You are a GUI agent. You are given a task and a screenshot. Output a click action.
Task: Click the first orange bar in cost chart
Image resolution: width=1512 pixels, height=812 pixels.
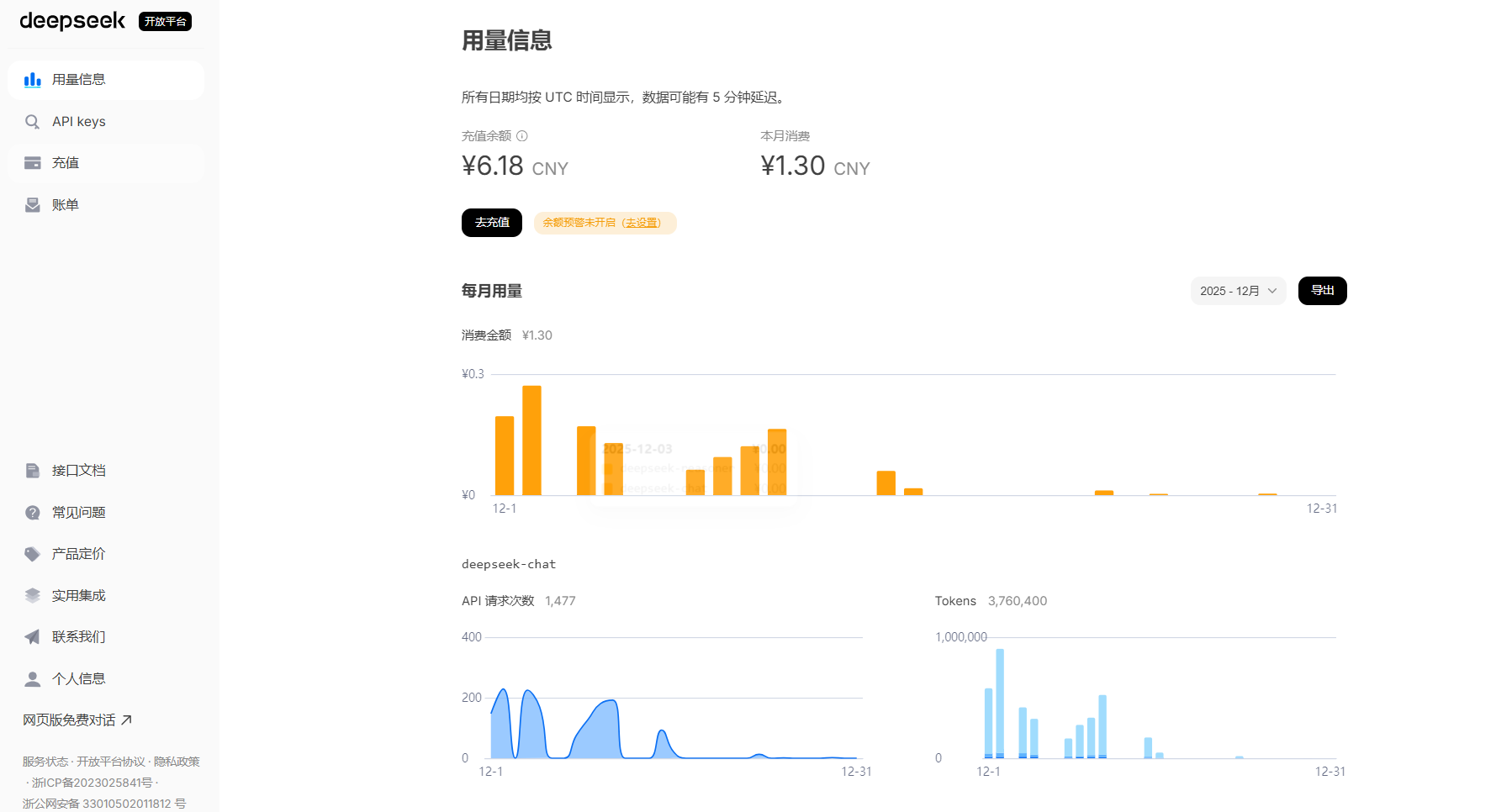(505, 456)
